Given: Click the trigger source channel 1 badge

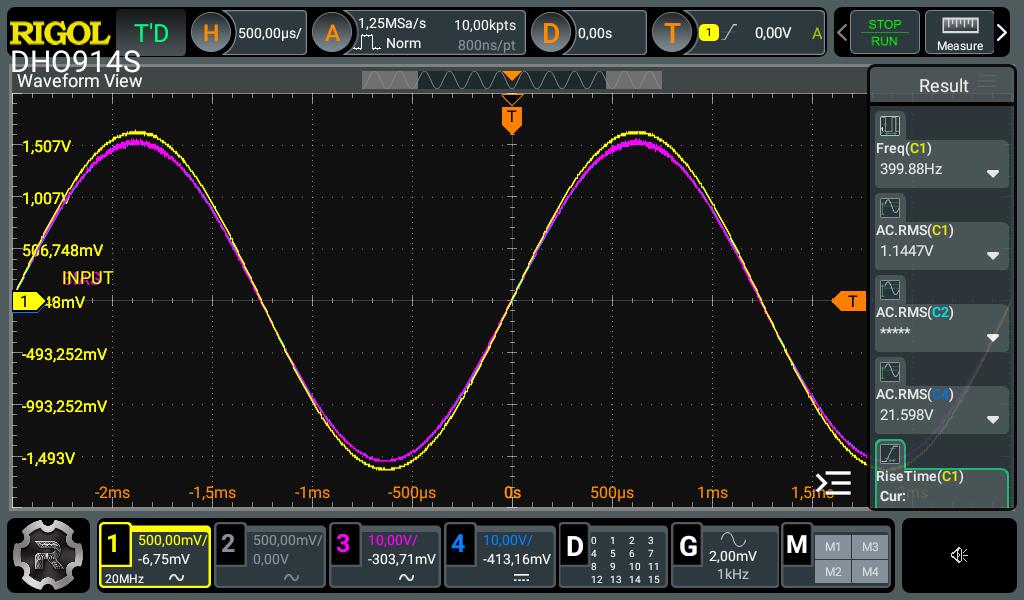Looking at the screenshot, I should [x=708, y=33].
